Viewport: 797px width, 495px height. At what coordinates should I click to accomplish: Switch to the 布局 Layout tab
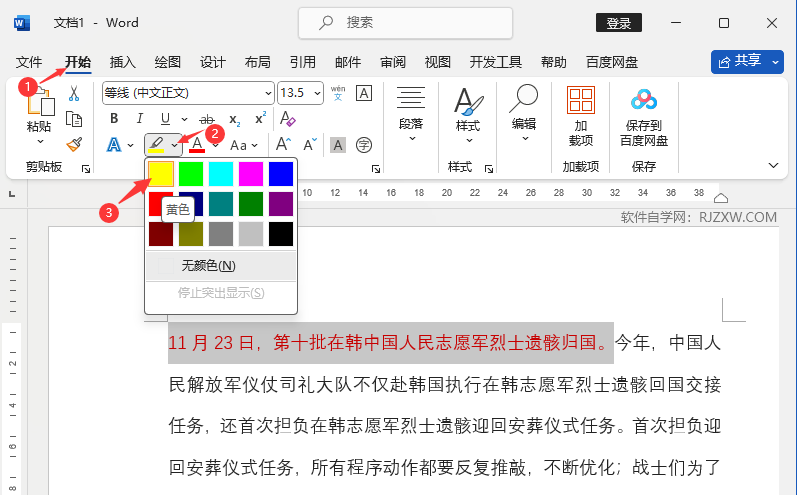(258, 63)
